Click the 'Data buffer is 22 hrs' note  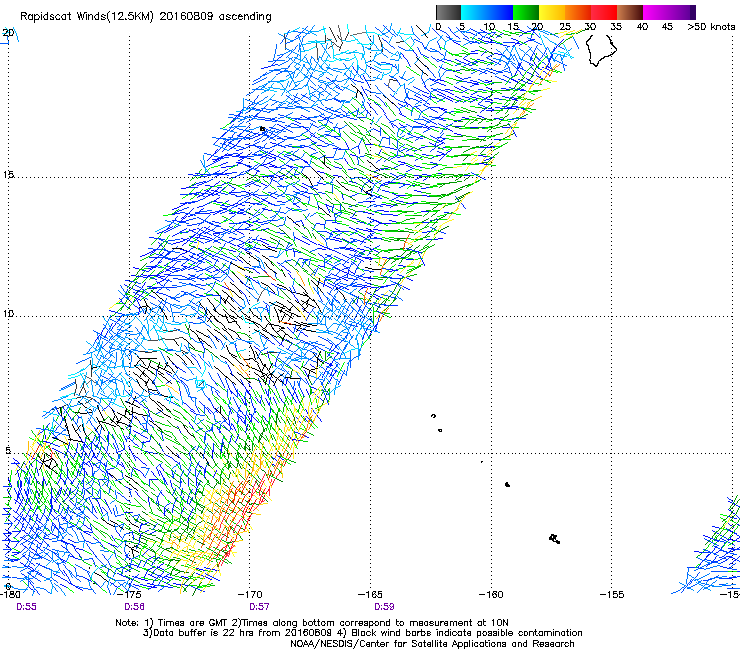(240, 633)
